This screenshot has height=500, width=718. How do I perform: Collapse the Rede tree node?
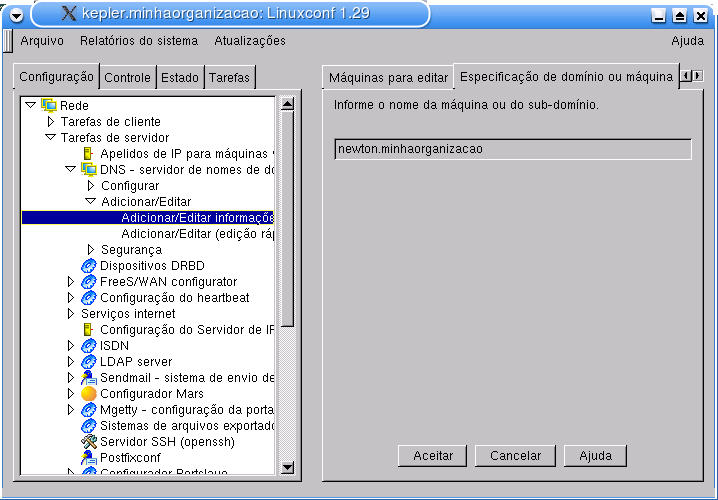31,105
